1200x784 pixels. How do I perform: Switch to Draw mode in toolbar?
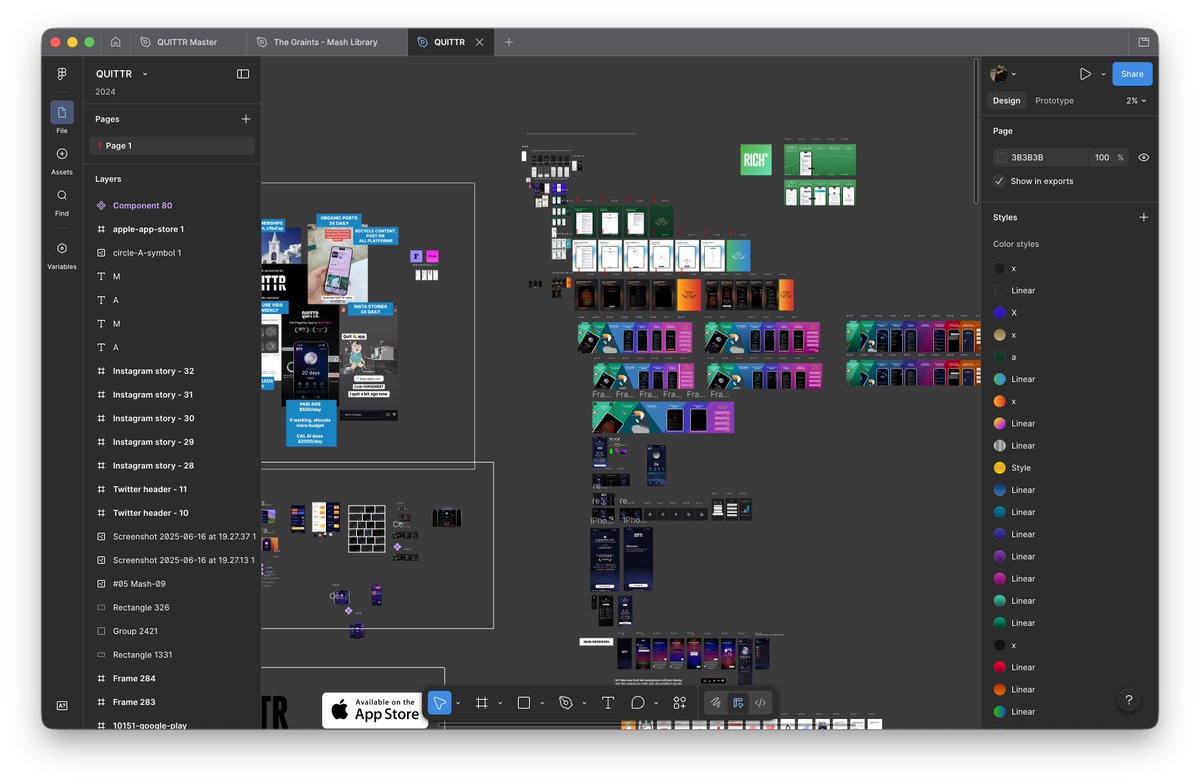716,703
